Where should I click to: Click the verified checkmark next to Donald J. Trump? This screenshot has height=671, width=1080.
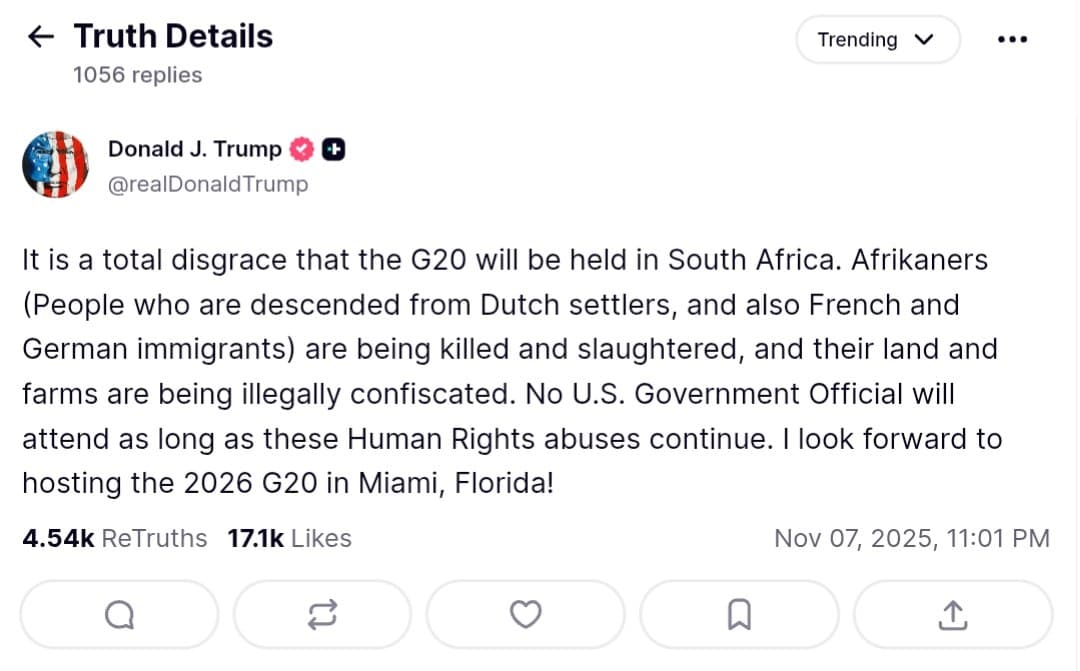pos(300,148)
